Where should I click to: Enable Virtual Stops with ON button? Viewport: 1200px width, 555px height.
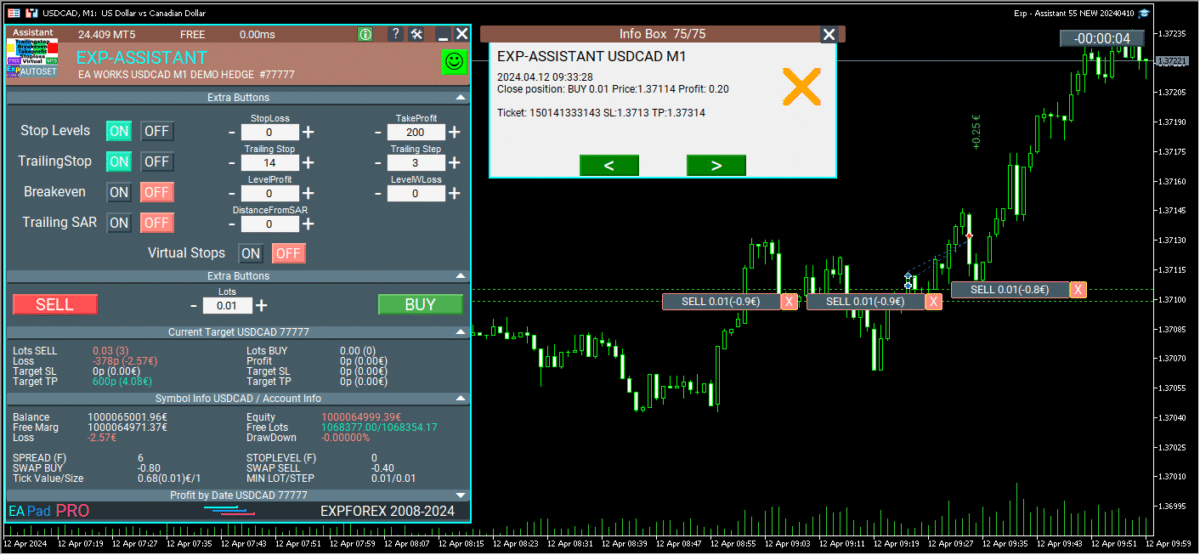250,253
